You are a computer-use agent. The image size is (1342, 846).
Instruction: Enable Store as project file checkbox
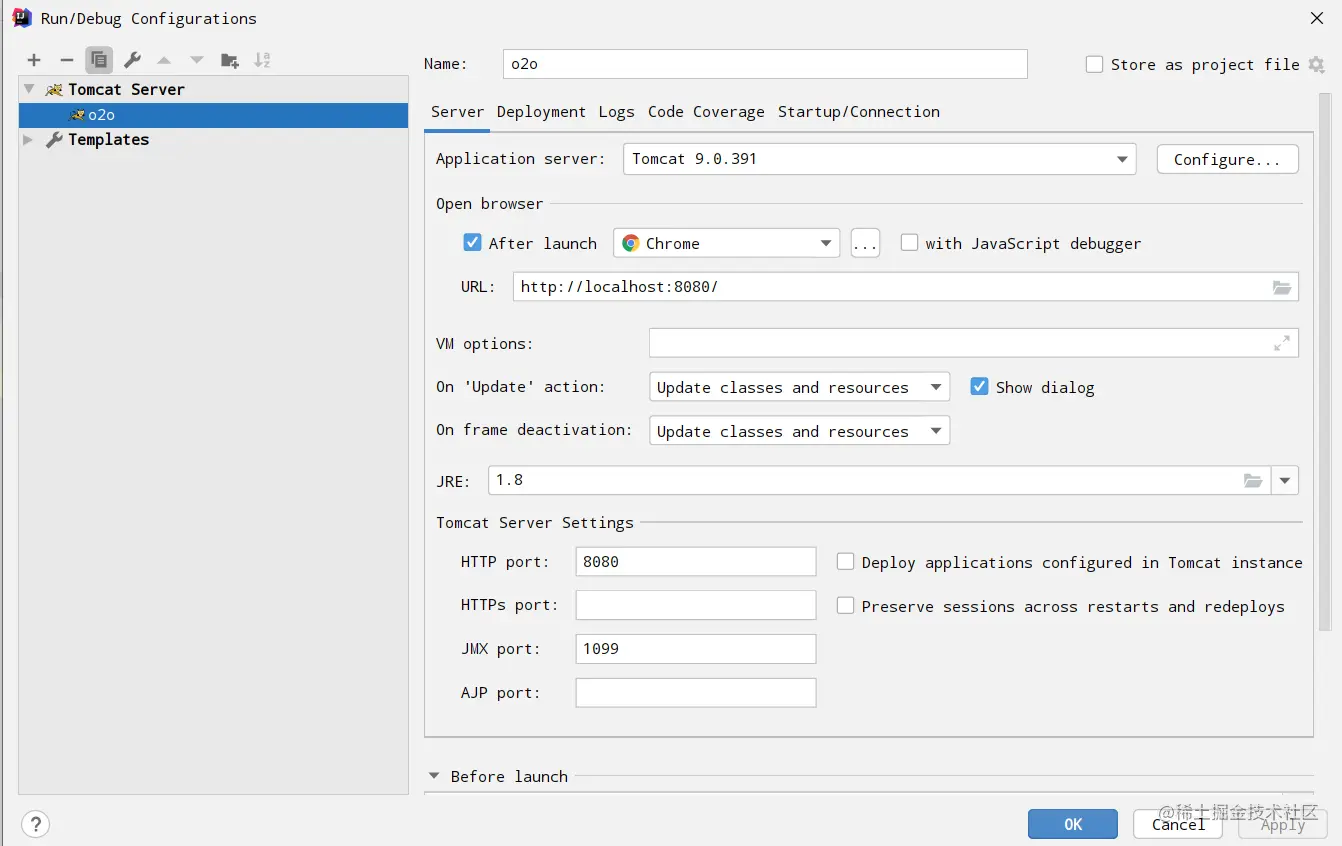(1094, 64)
